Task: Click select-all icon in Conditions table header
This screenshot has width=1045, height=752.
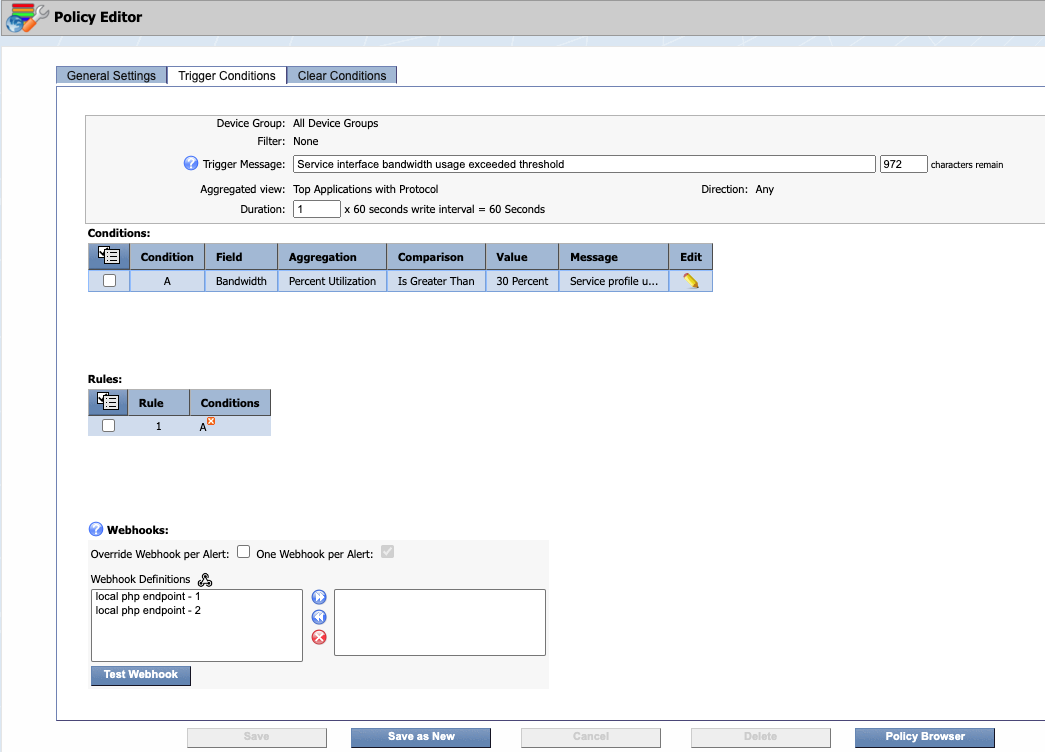Action: coord(109,256)
